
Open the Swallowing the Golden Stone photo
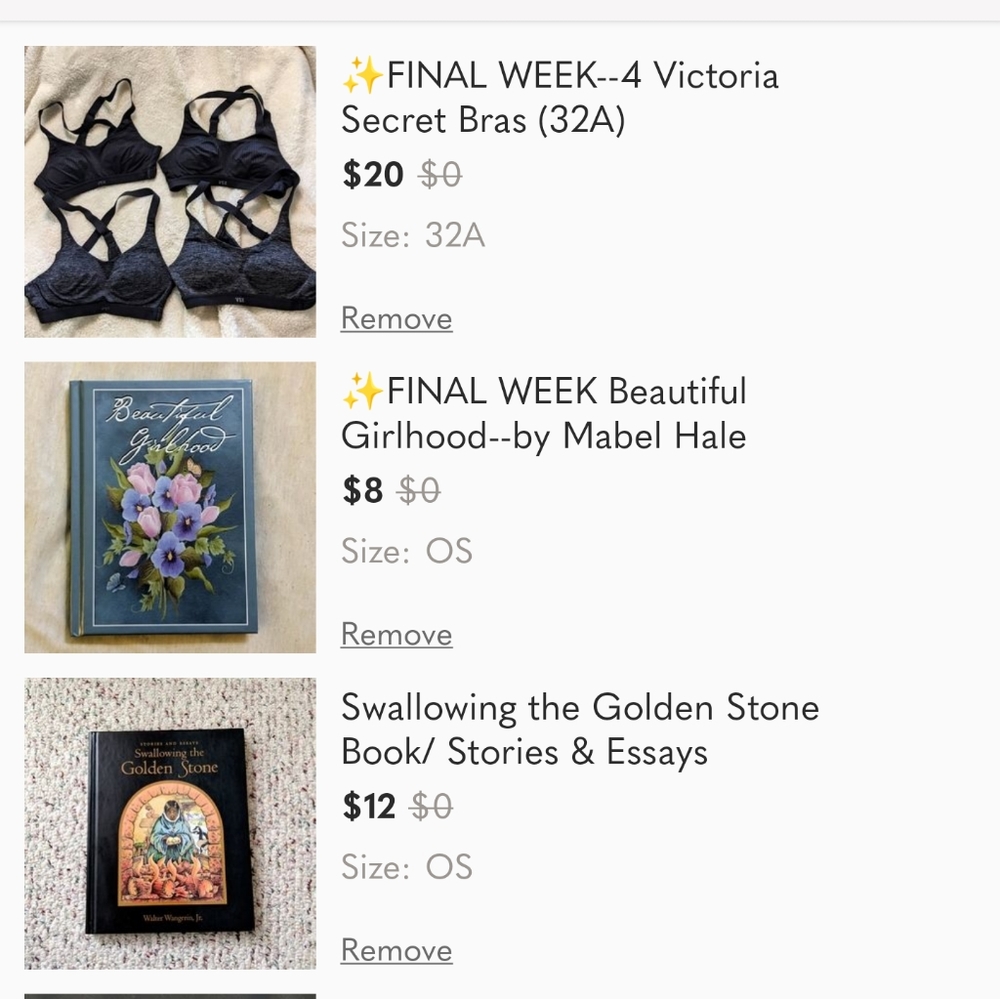(170, 823)
